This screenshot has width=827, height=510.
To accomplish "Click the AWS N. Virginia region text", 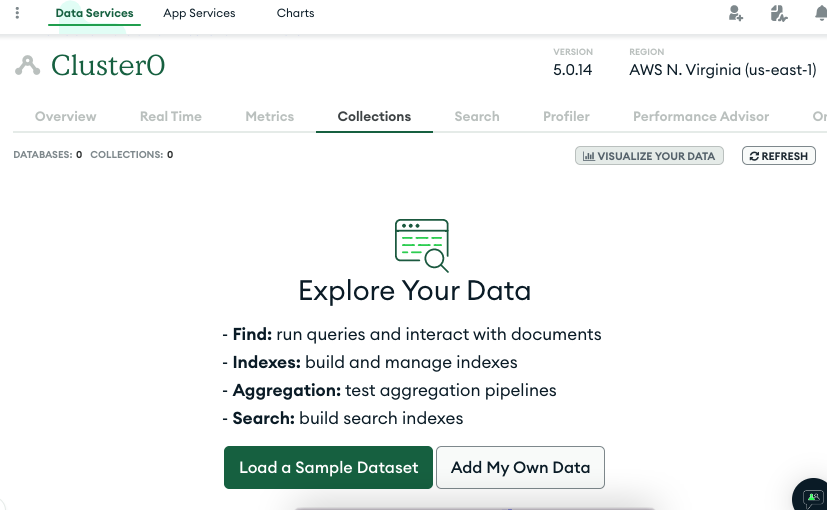I will 723,70.
